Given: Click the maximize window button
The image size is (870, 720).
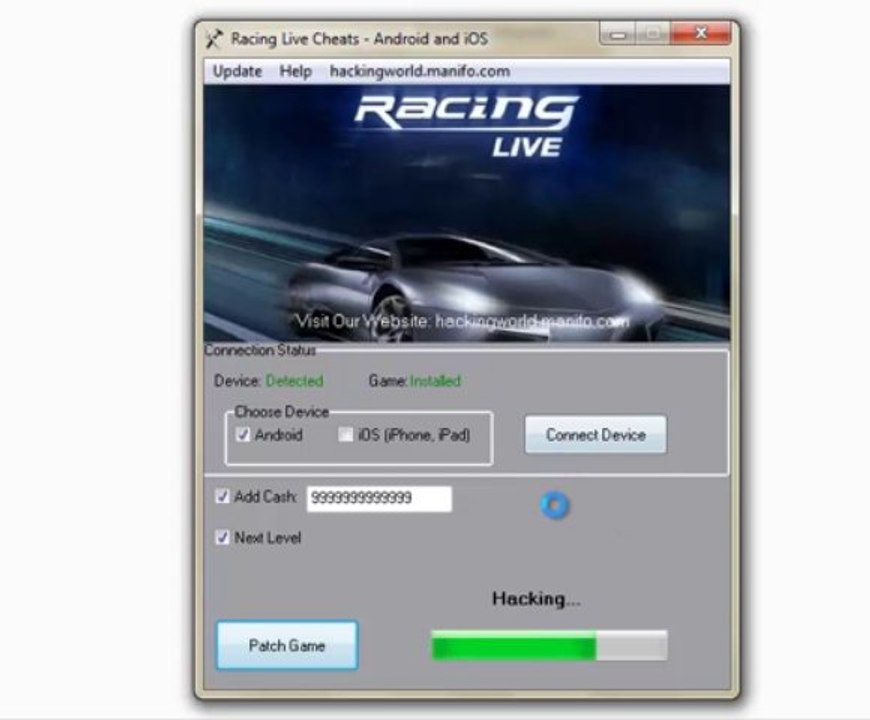Looking at the screenshot, I should (652, 34).
